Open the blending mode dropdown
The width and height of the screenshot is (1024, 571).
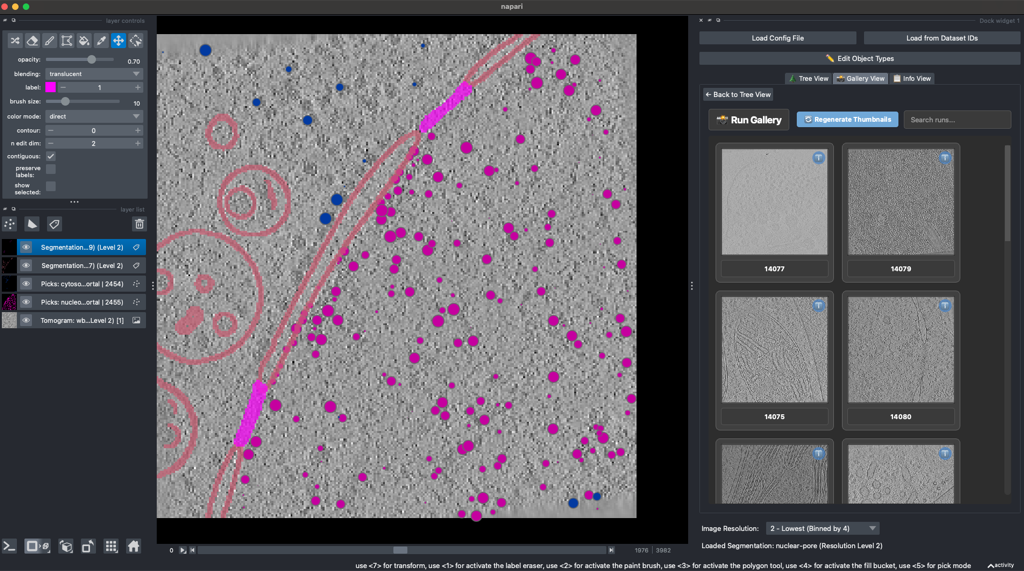[94, 74]
